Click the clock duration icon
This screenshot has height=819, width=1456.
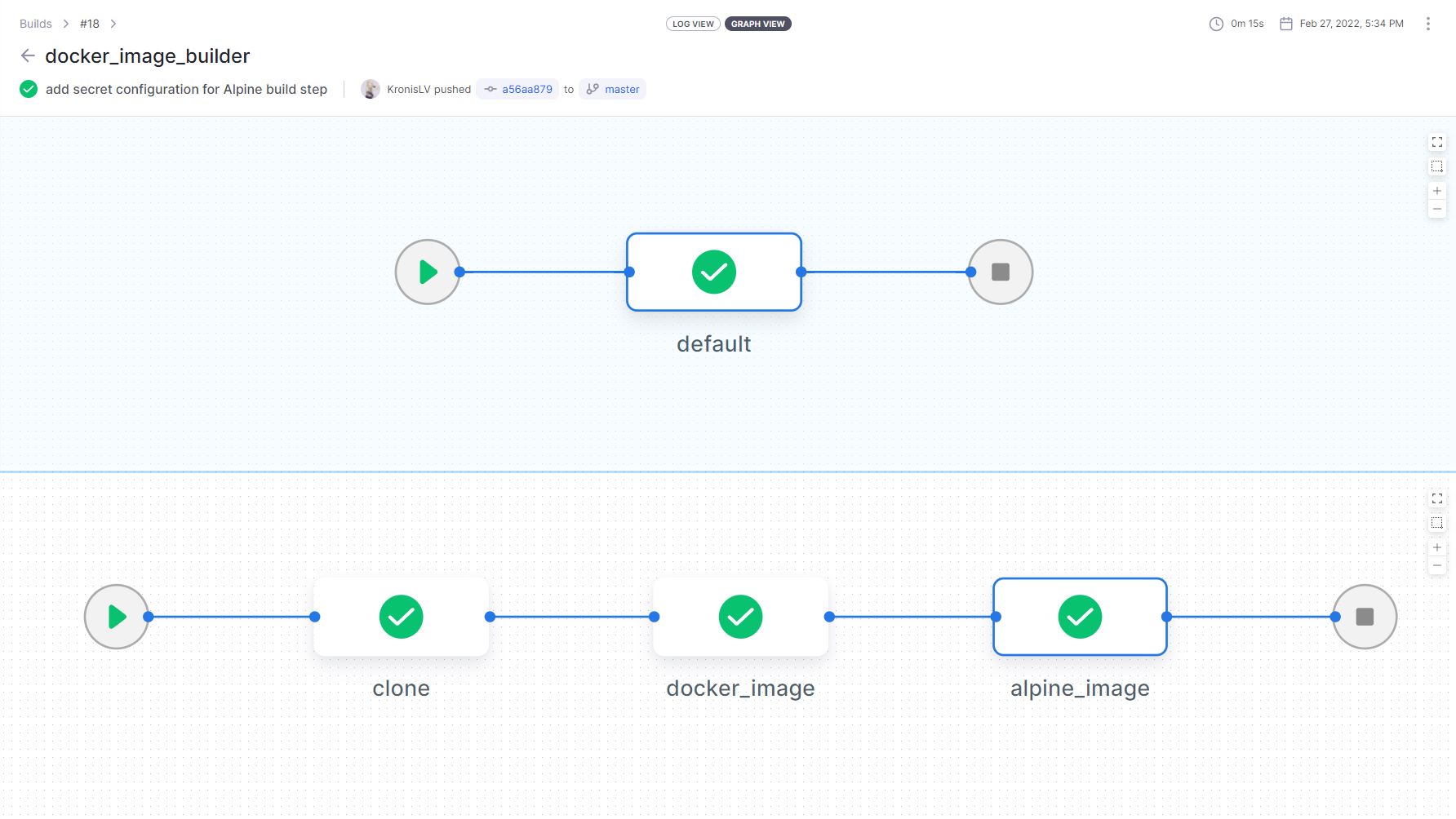coord(1216,24)
